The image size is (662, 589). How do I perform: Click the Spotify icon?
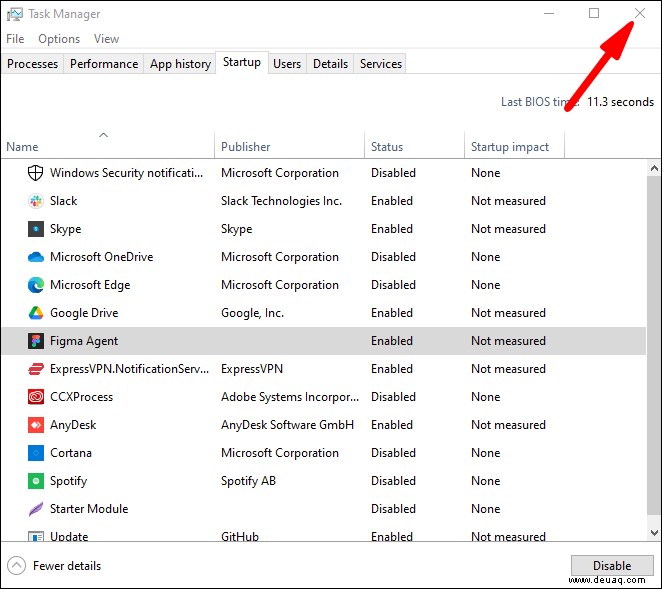tap(35, 481)
